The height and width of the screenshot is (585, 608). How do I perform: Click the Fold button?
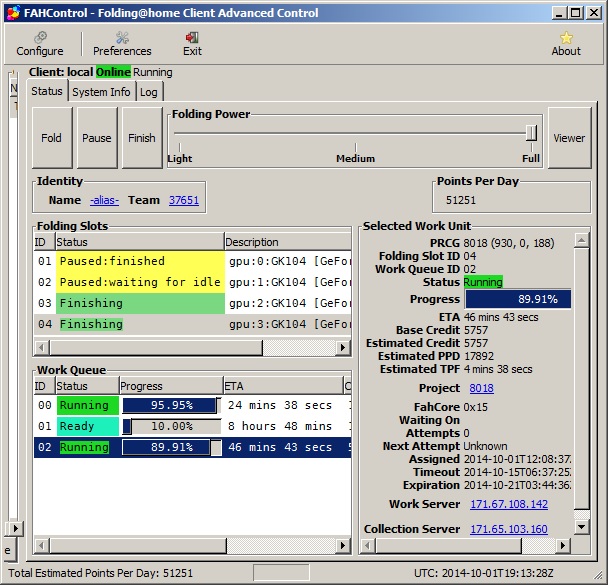52,138
